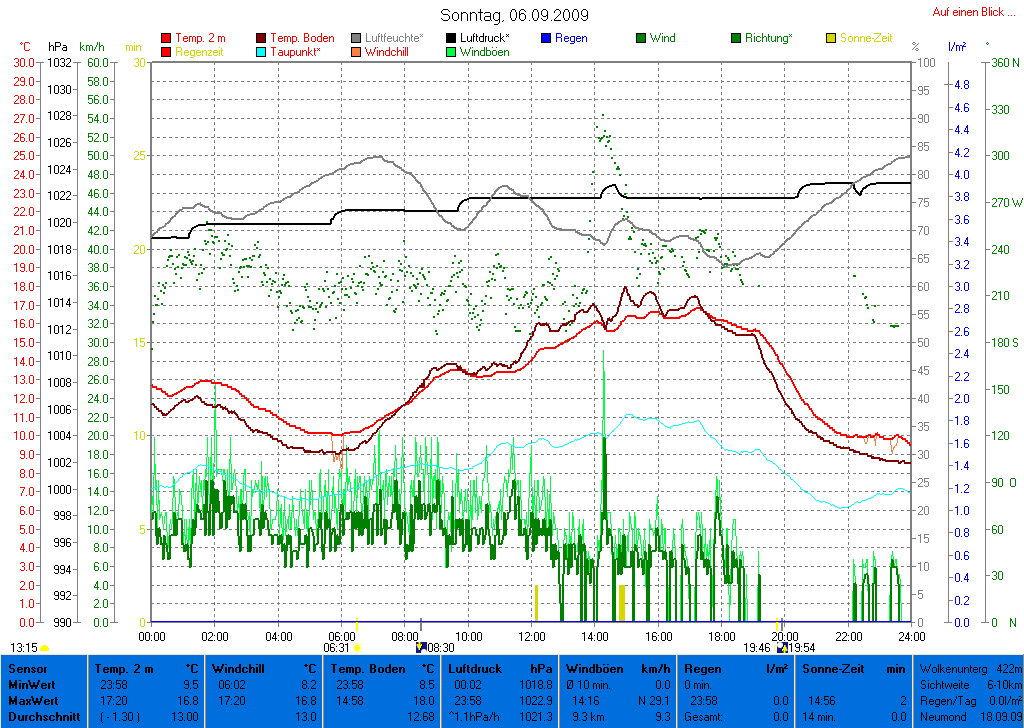Select the Luftdruck hPa table header
The width and height of the screenshot is (1024, 728).
(501, 668)
